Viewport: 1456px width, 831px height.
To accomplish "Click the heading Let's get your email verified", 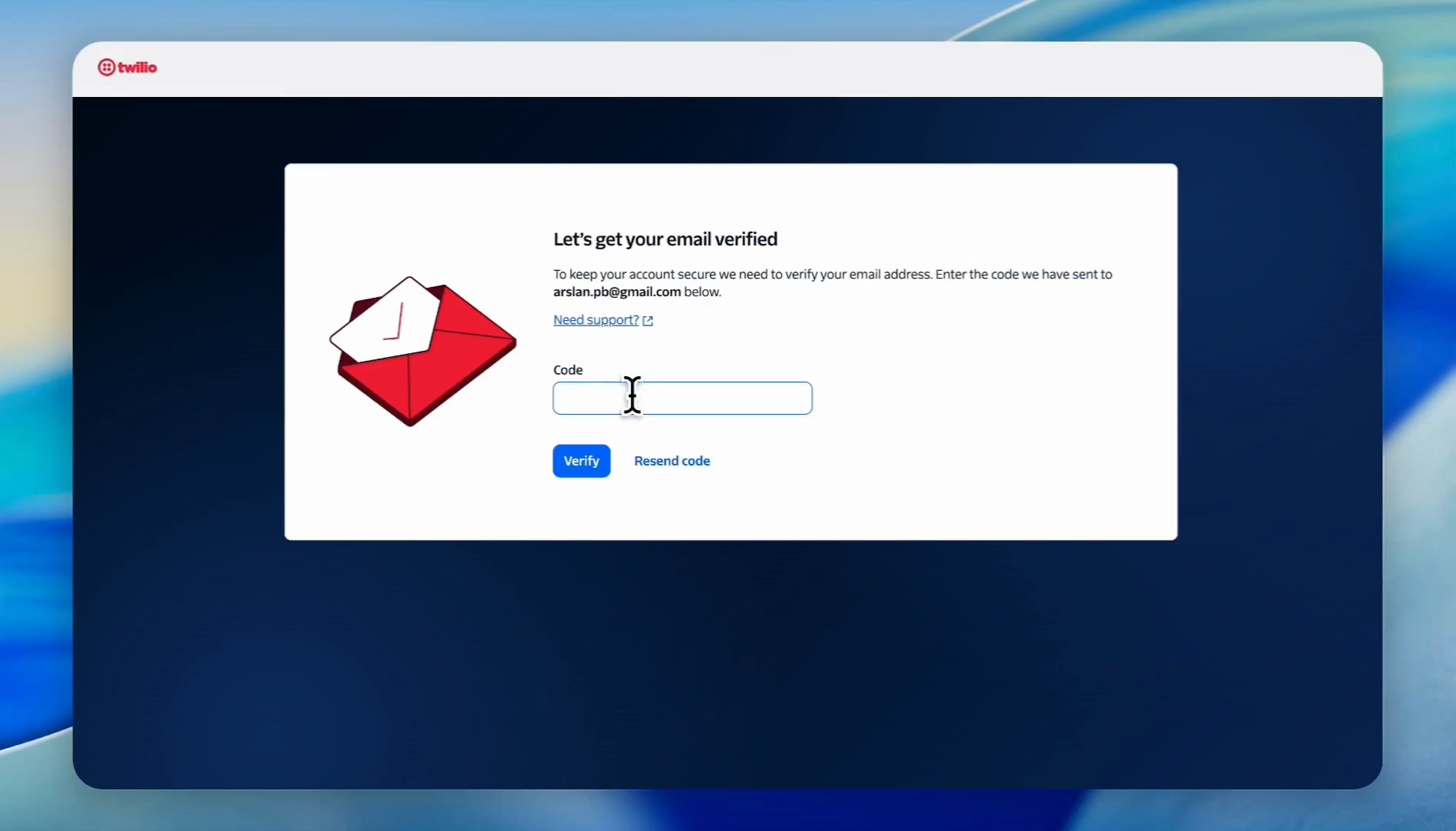I will click(665, 239).
